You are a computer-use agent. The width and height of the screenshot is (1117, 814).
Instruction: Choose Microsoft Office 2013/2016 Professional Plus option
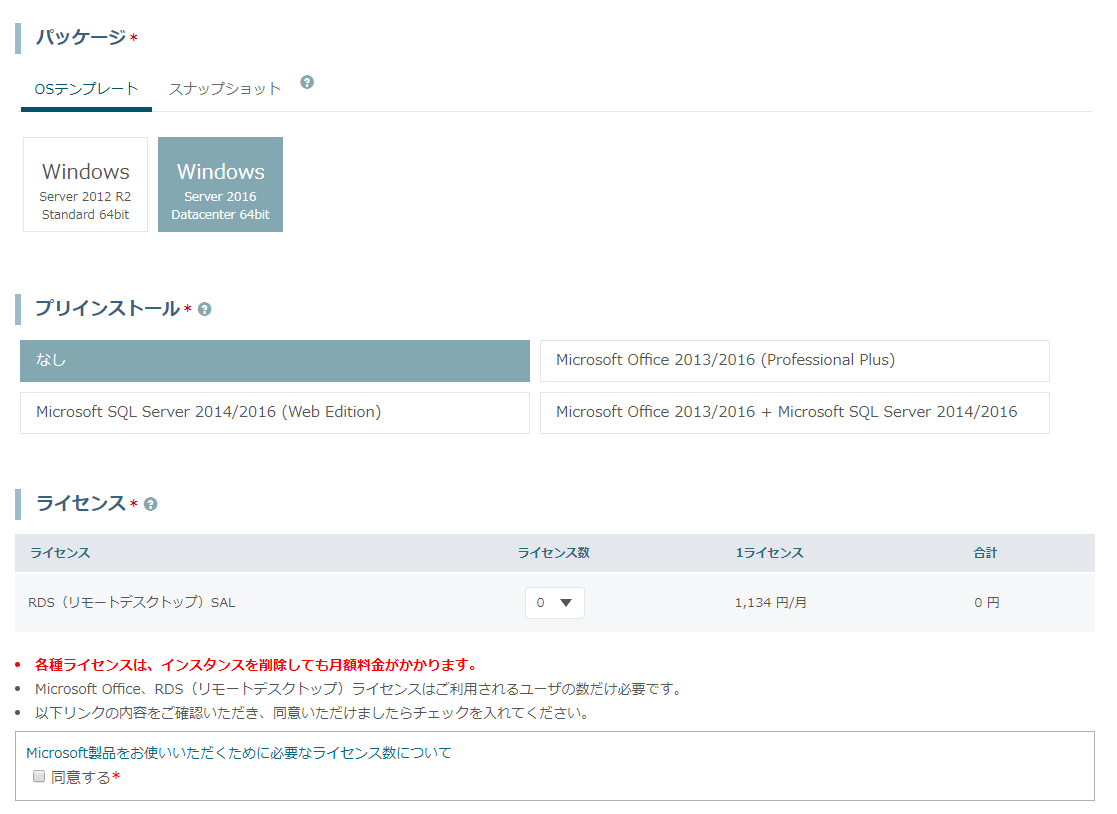click(794, 361)
